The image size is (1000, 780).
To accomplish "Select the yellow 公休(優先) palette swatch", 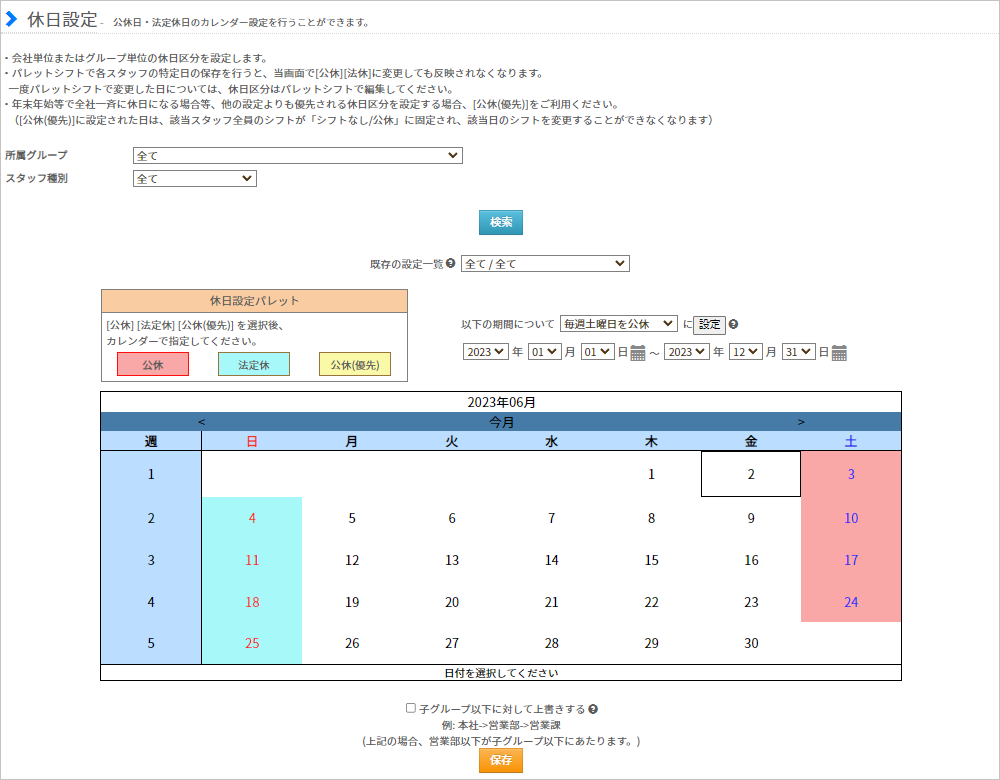I will pos(354,365).
